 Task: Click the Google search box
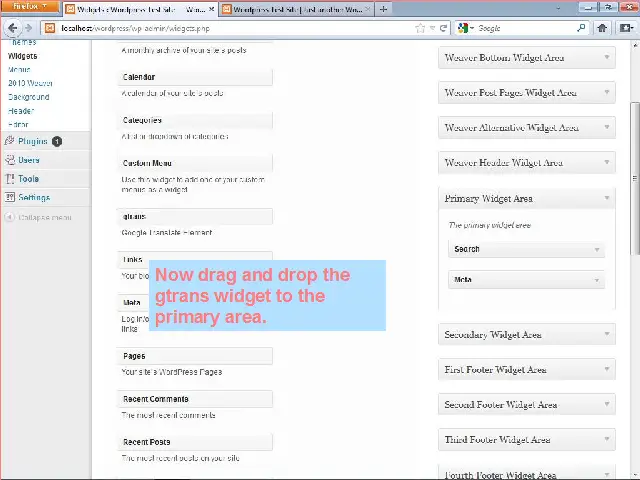[524, 28]
